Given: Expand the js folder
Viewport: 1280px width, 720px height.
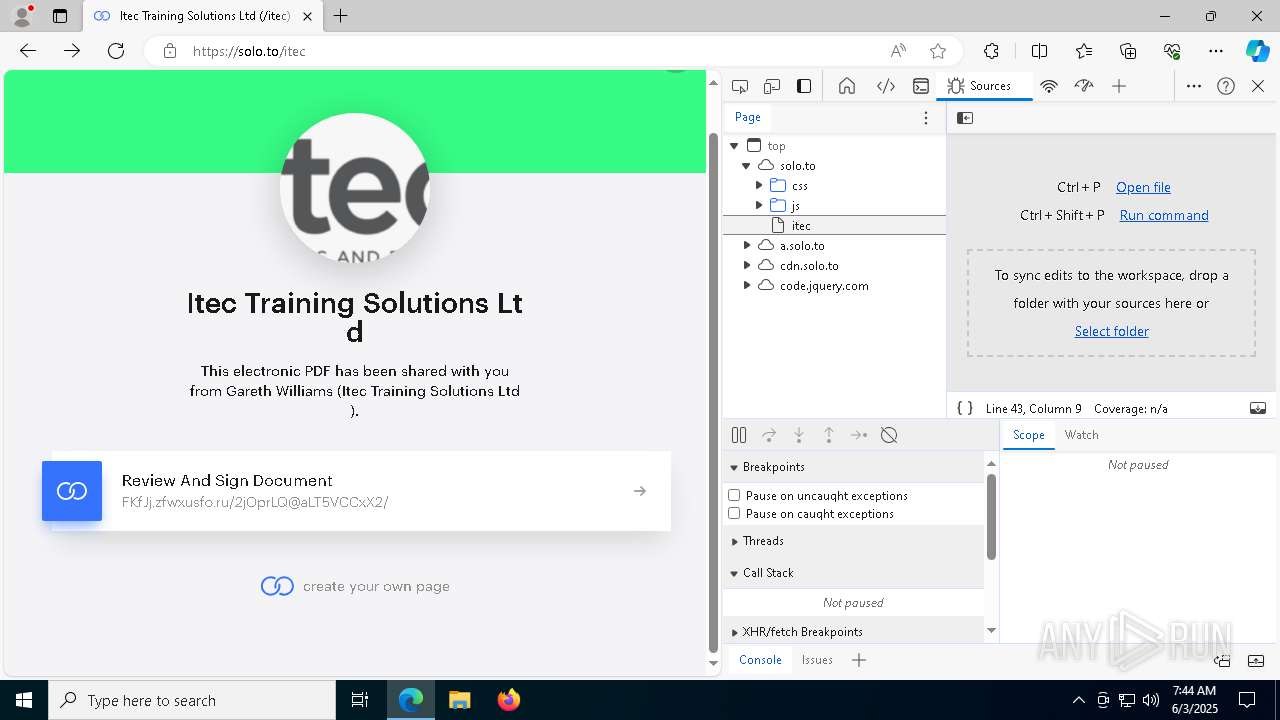Looking at the screenshot, I should (x=759, y=206).
